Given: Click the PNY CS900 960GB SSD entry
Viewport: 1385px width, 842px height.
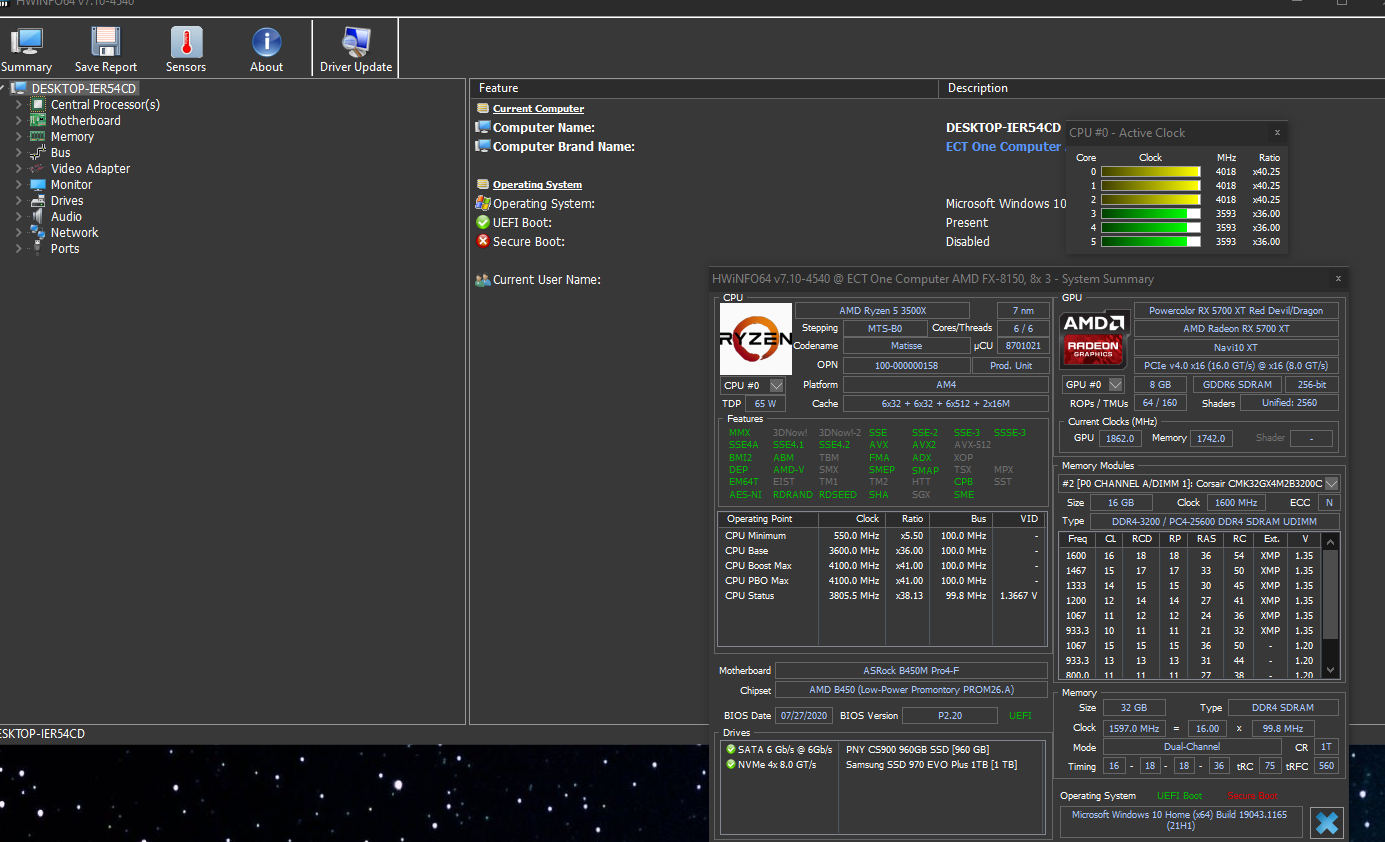Looking at the screenshot, I should click(x=917, y=749).
